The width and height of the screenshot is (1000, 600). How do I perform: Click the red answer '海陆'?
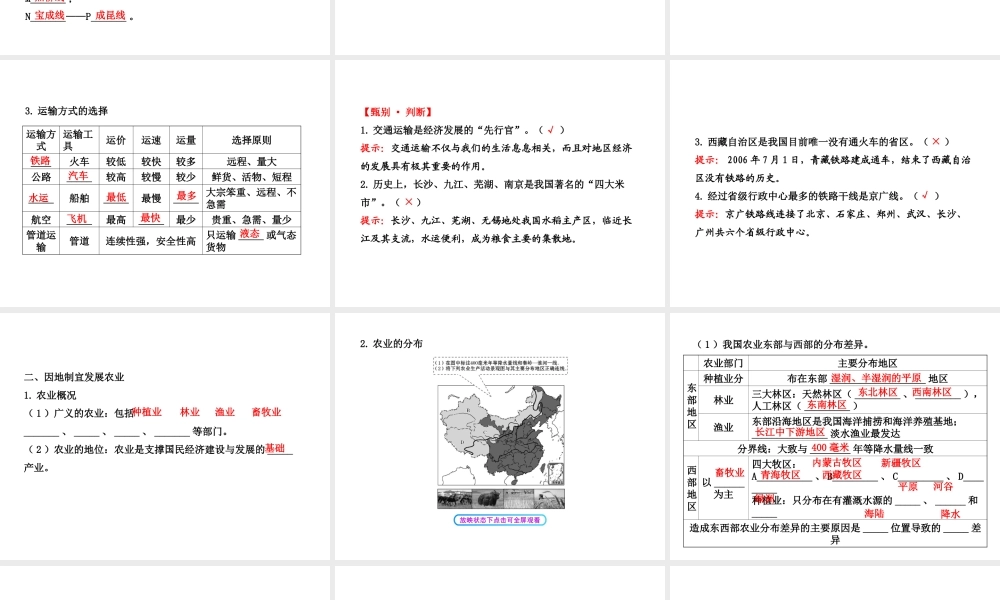click(x=874, y=513)
